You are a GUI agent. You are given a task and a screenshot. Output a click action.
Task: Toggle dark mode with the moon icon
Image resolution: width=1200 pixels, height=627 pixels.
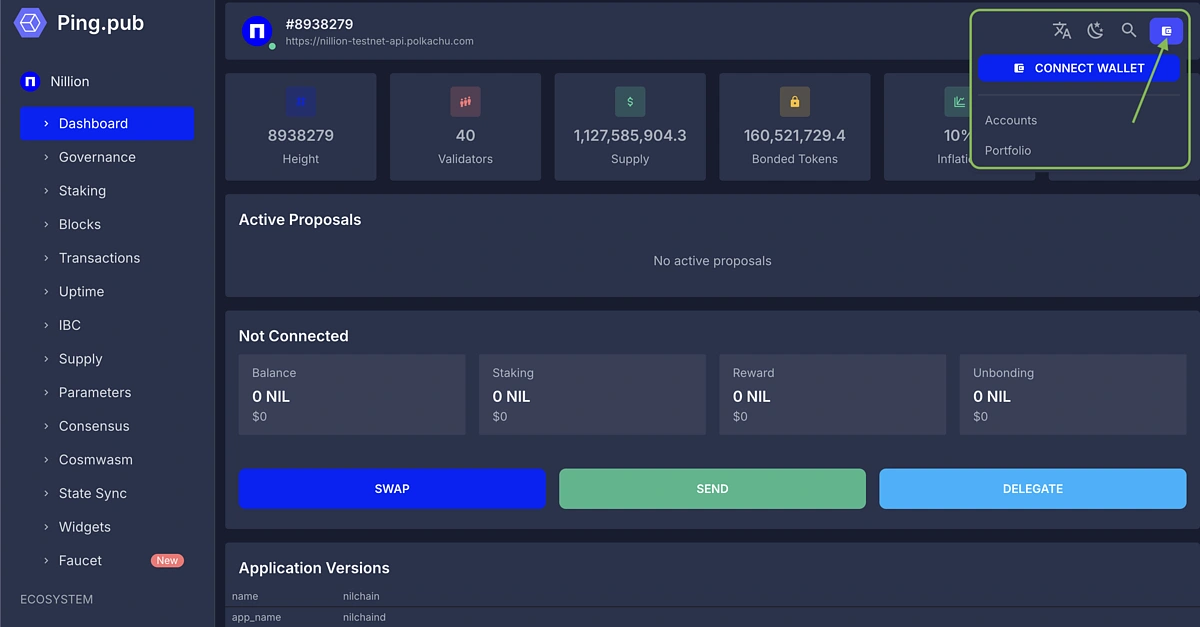pos(1095,30)
